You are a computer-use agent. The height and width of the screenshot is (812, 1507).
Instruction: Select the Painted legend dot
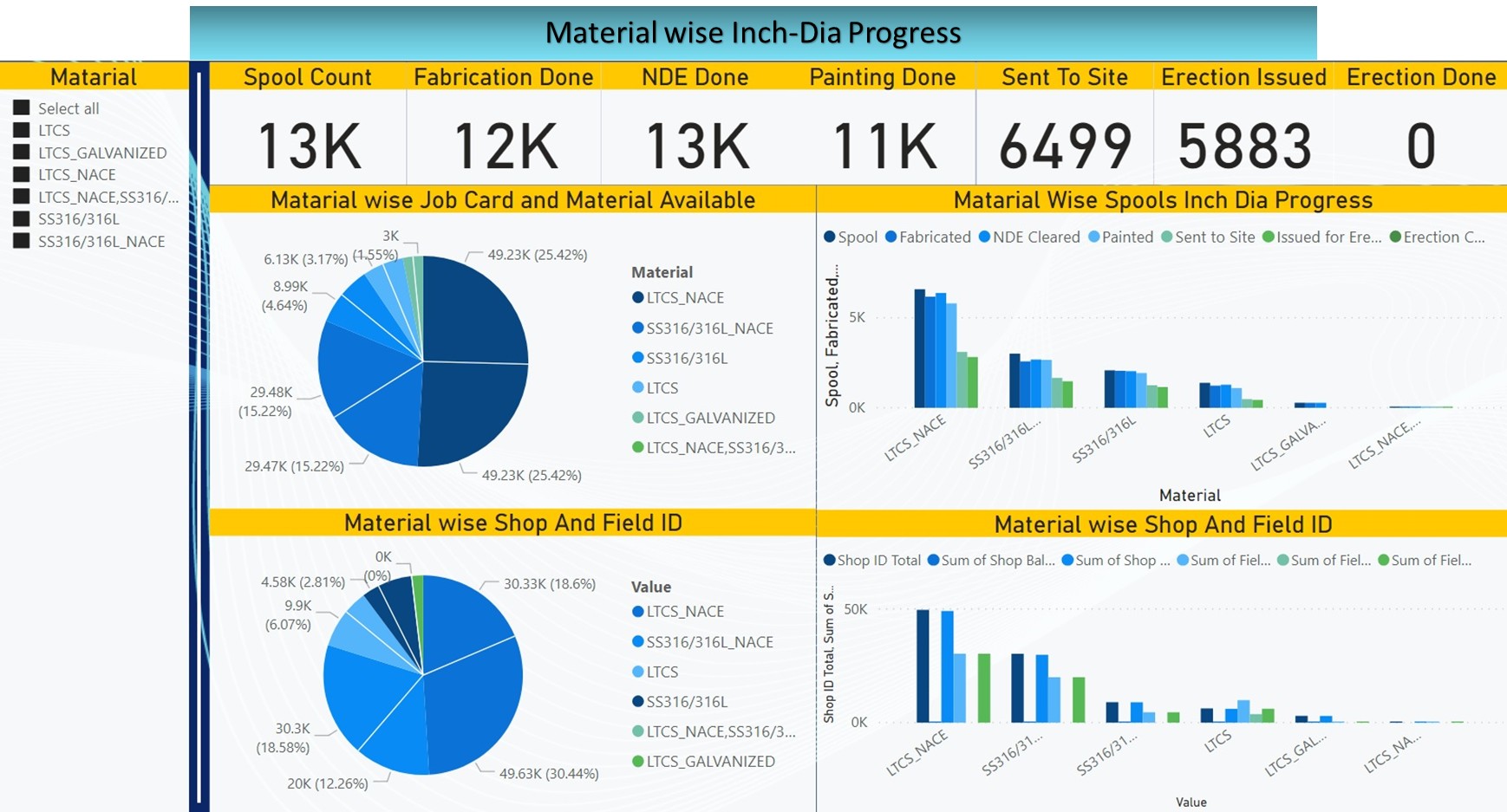point(1093,237)
